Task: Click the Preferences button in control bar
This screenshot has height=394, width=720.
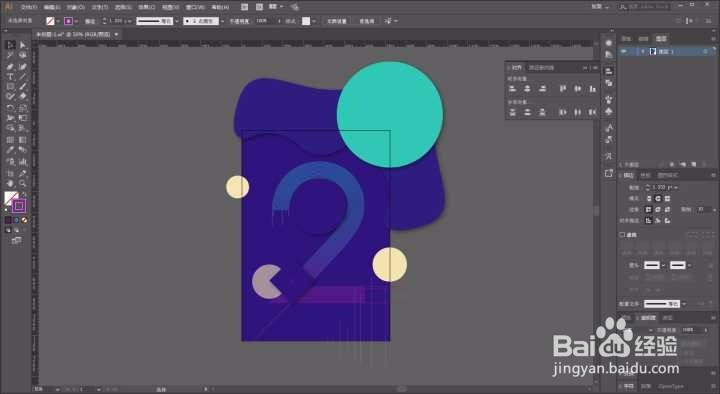Action: (366, 21)
